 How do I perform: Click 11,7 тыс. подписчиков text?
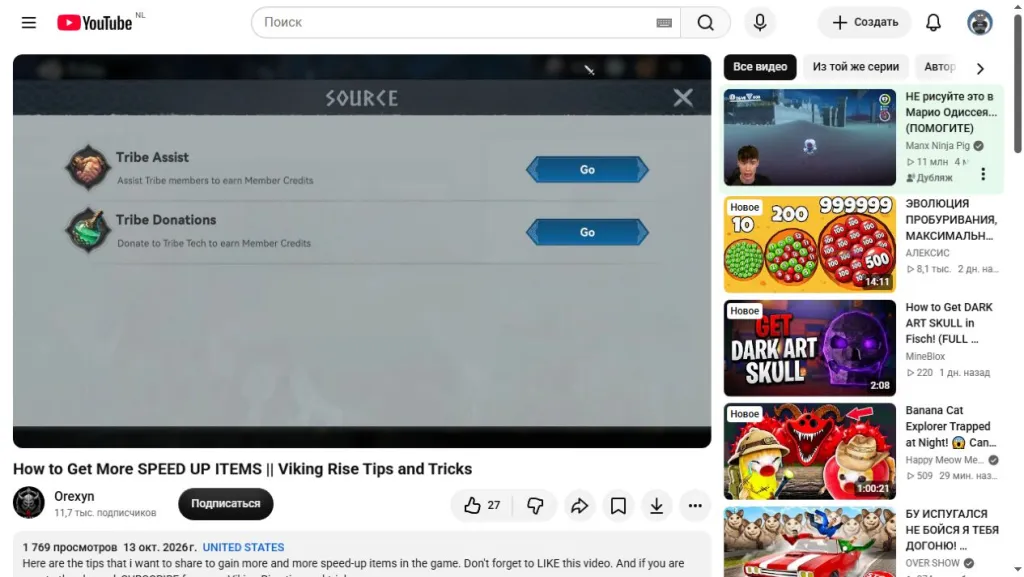105,513
